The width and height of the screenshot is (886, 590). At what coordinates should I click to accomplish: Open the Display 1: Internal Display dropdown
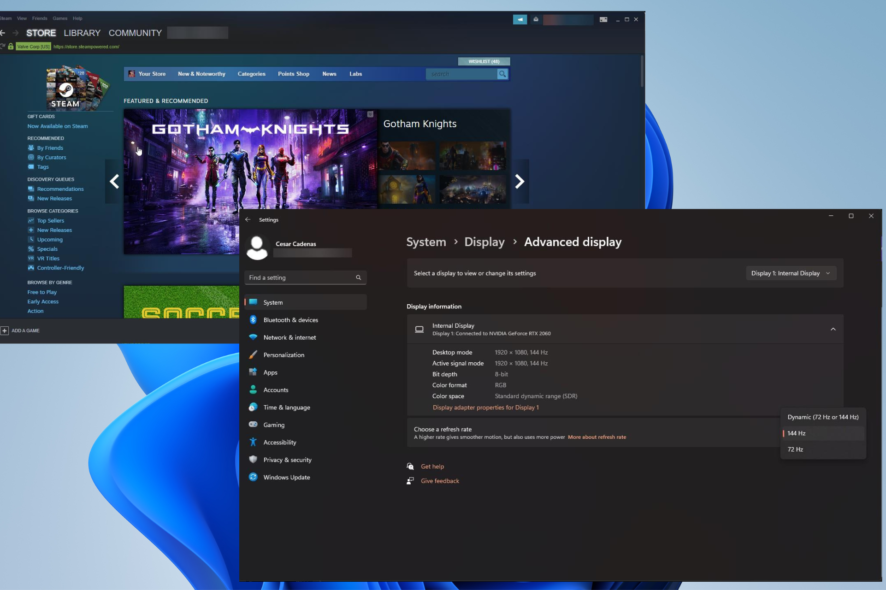(x=791, y=274)
